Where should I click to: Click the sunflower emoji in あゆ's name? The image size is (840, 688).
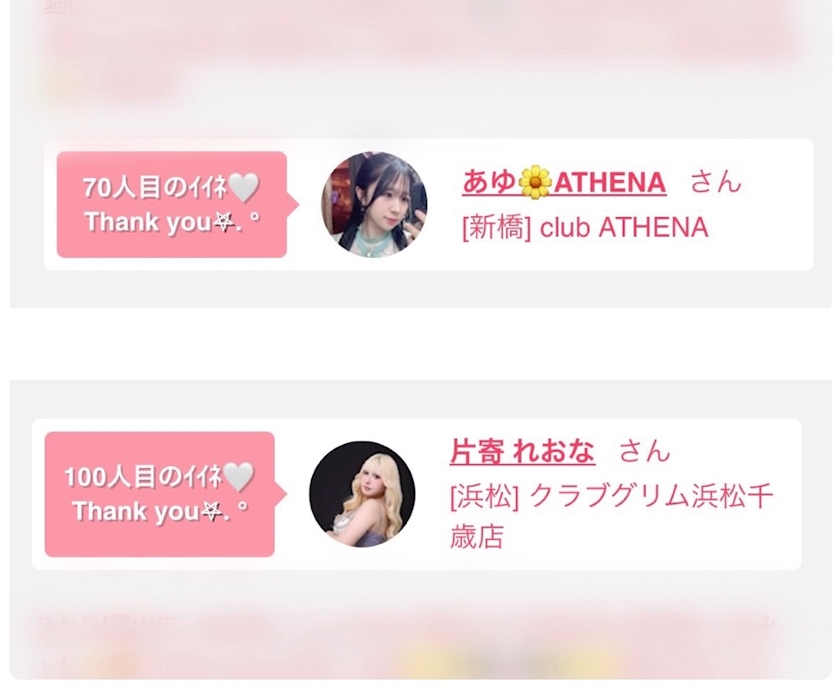click(535, 182)
